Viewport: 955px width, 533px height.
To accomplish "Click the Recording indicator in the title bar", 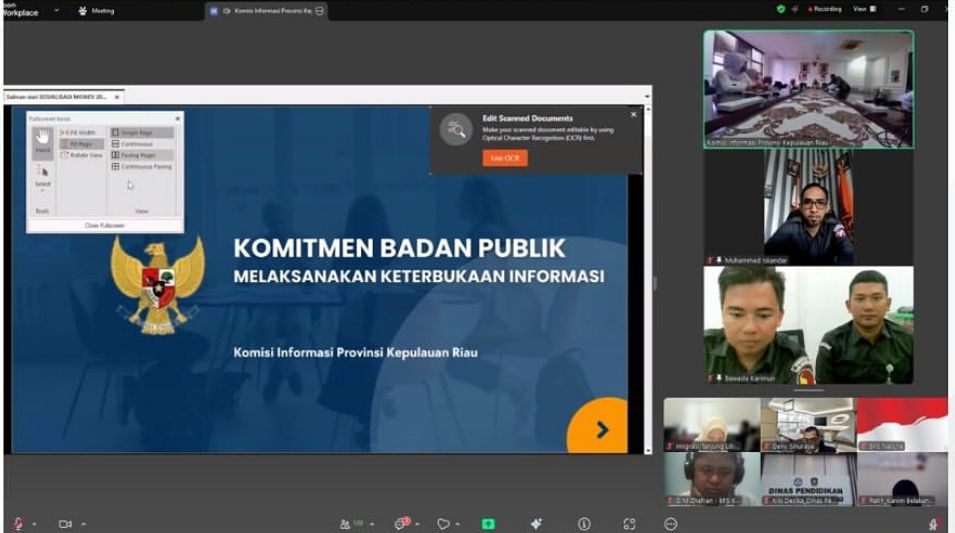I will tap(825, 9).
